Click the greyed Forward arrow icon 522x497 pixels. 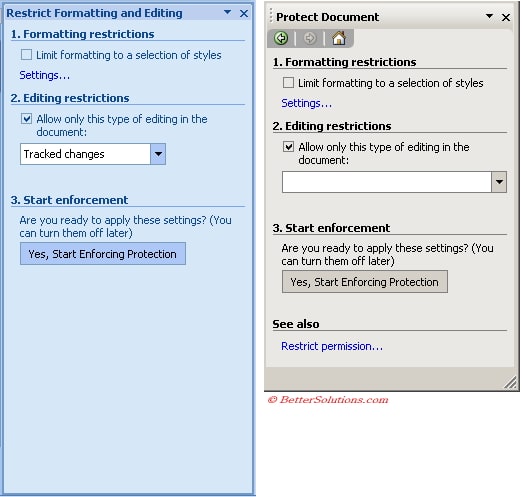tap(310, 38)
